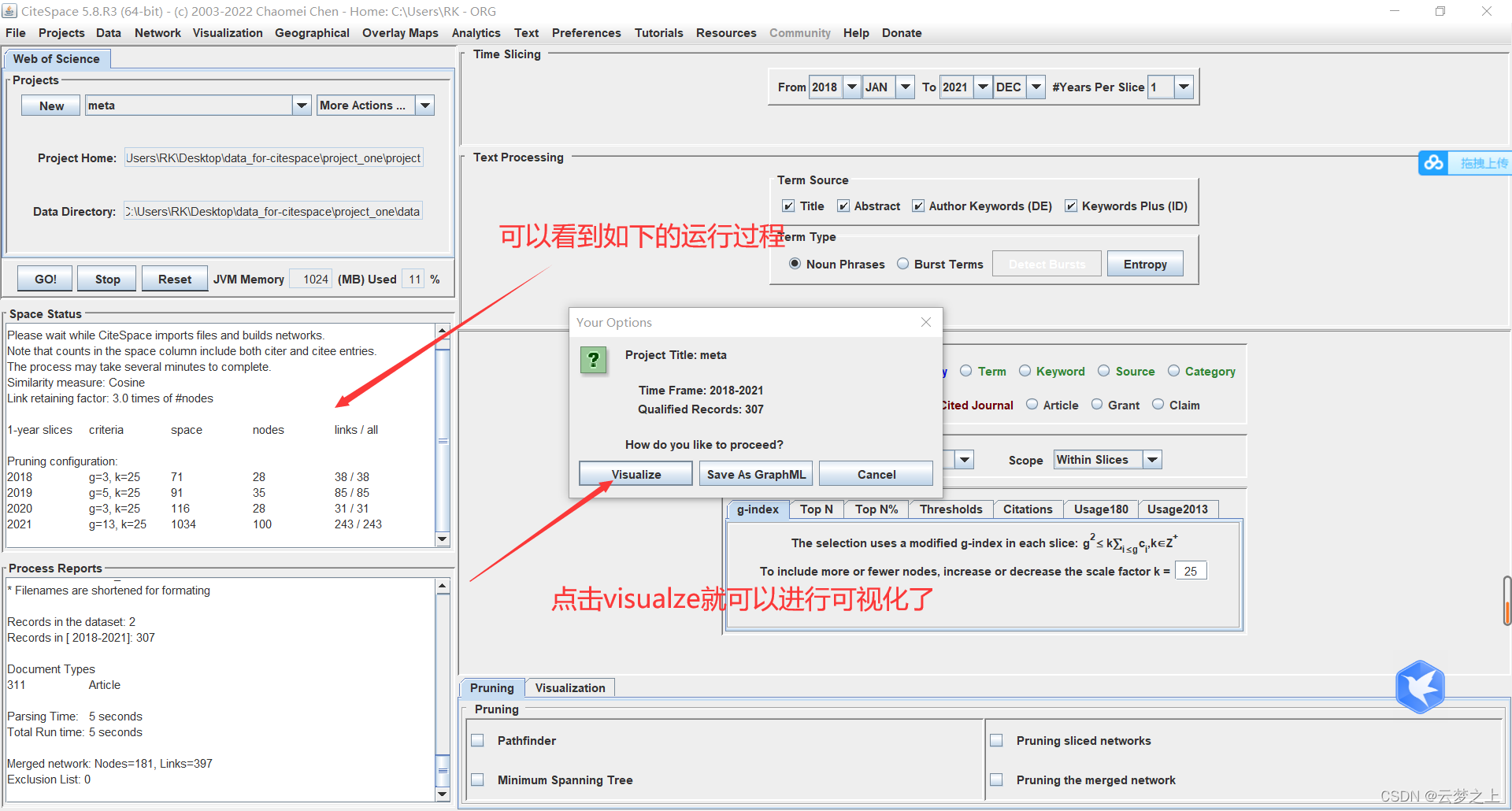This screenshot has height=811, width=1512.
Task: Open the To year 2021 dropdown
Action: point(983,87)
